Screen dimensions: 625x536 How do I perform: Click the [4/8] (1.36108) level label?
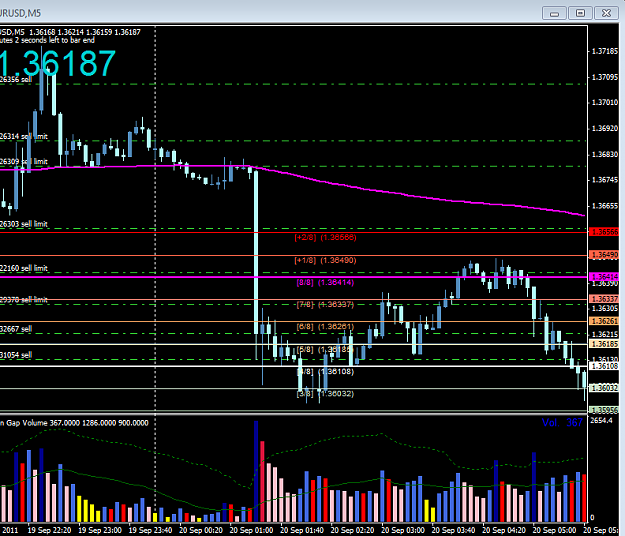pyautogui.click(x=325, y=372)
